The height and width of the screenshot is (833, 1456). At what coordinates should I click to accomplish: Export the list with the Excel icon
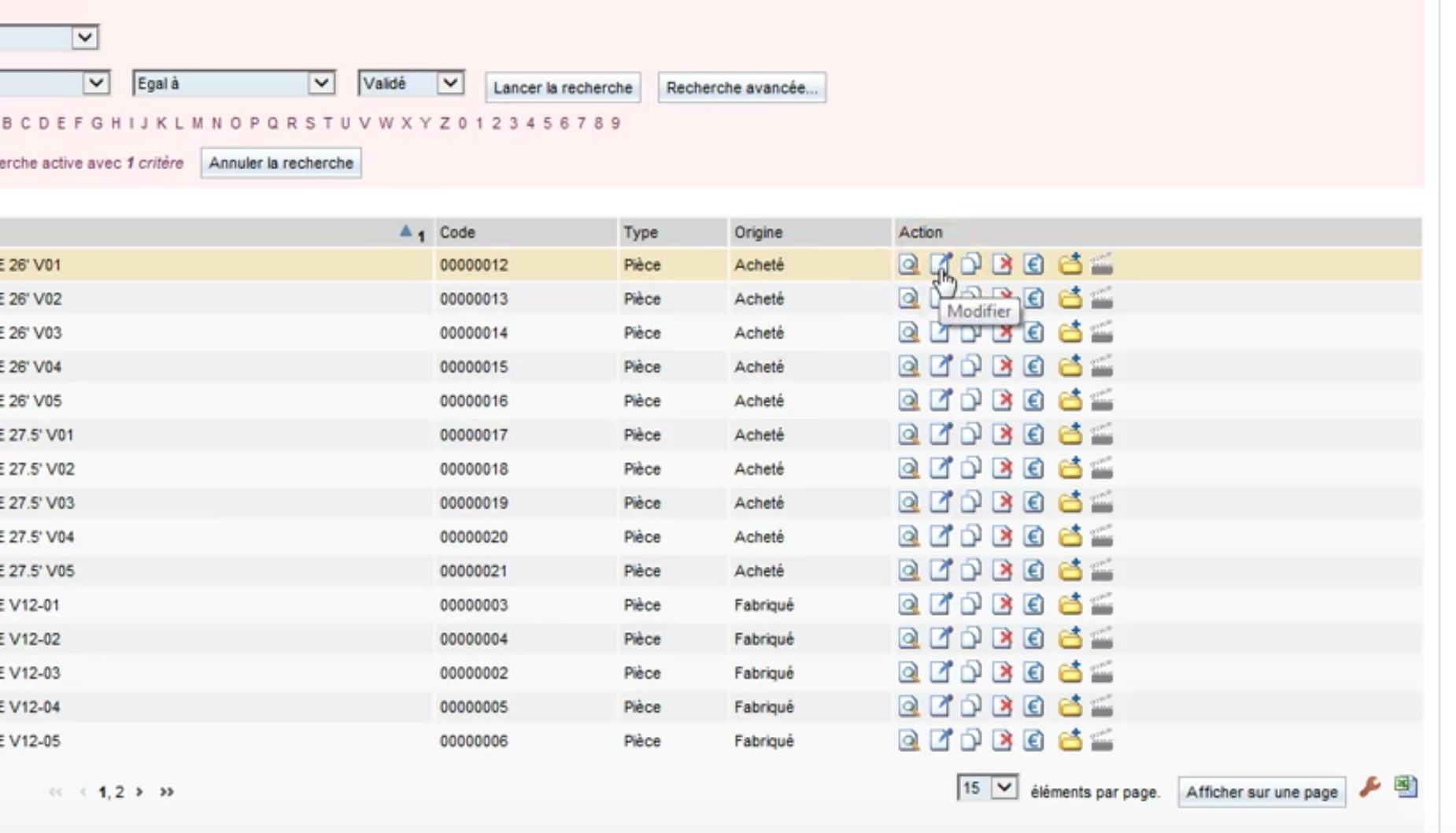tap(1406, 786)
